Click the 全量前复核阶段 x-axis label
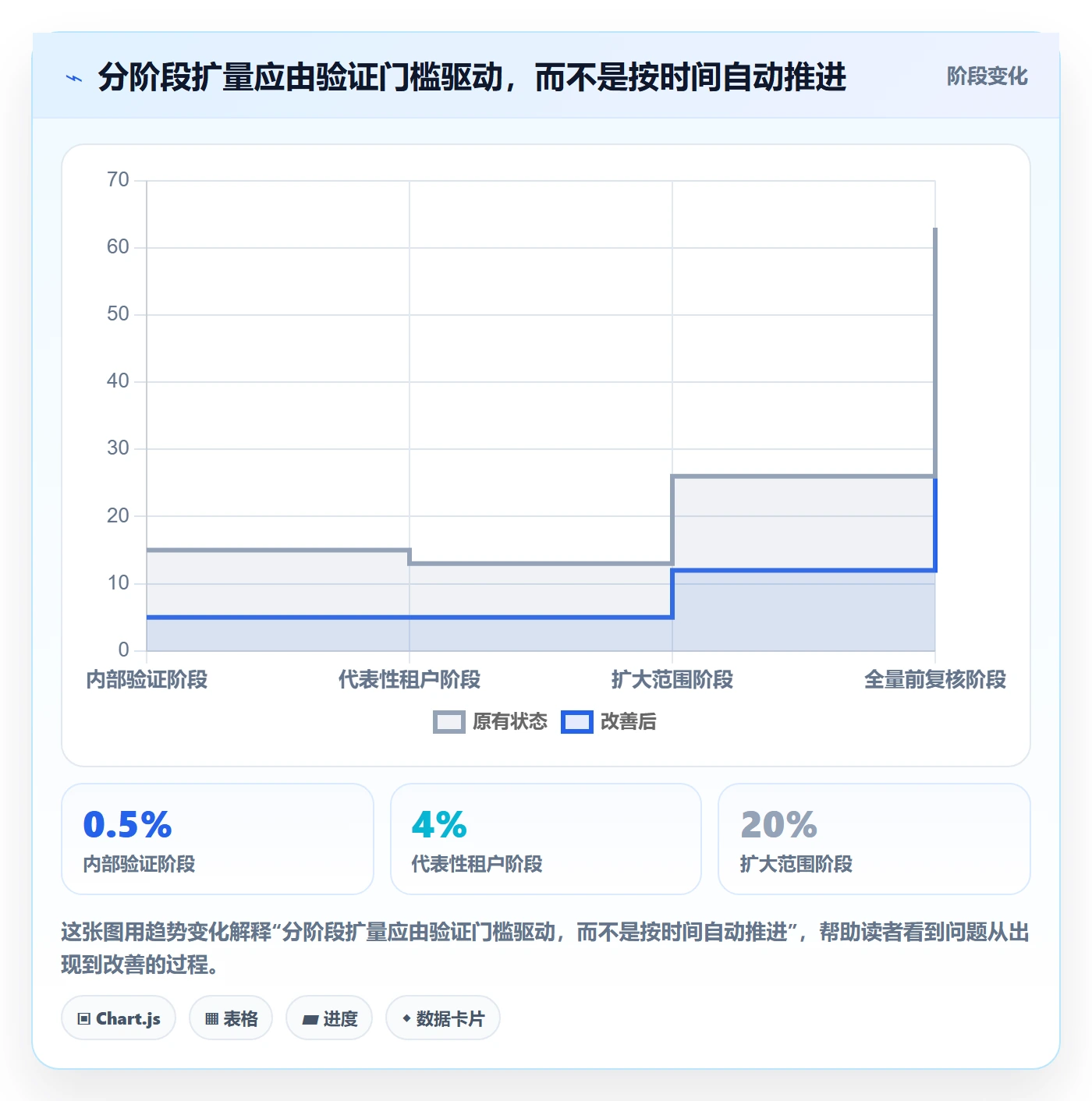The height and width of the screenshot is (1101, 1092). point(935,680)
